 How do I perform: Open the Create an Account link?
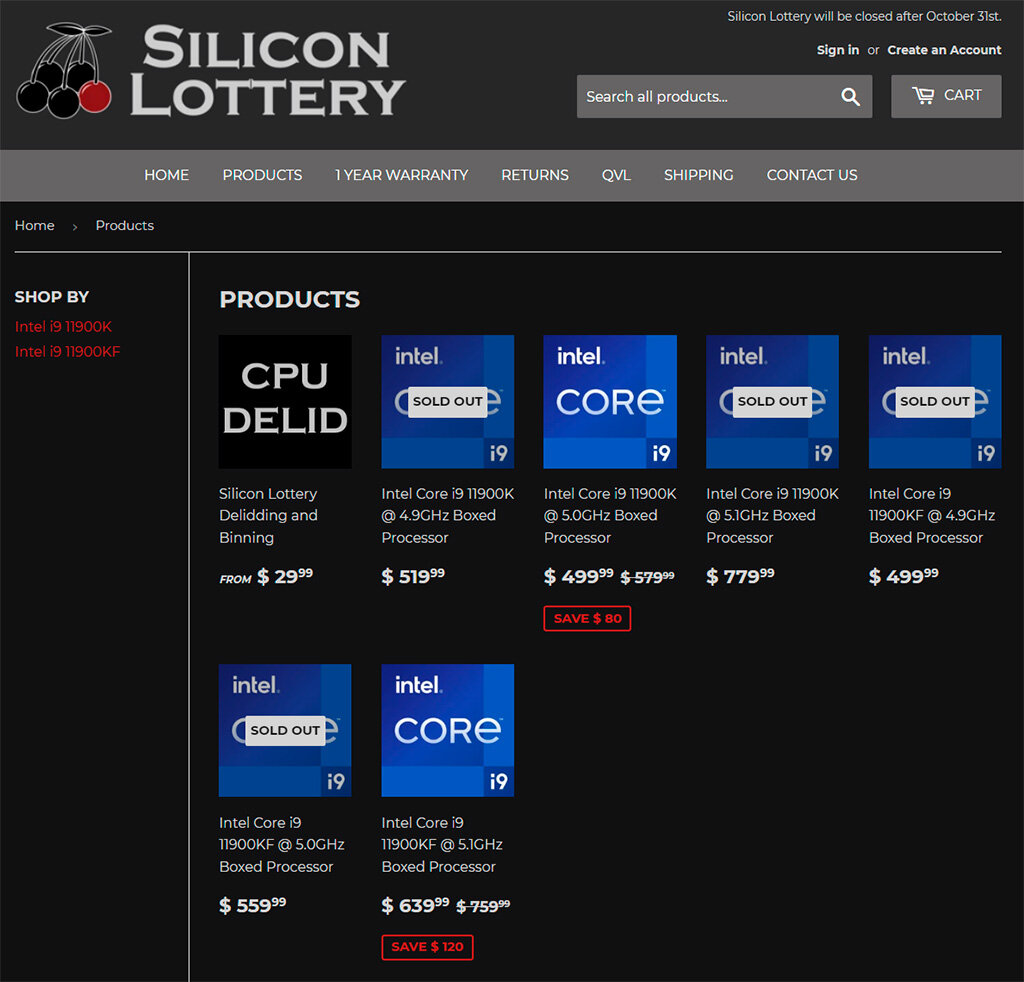[x=944, y=50]
